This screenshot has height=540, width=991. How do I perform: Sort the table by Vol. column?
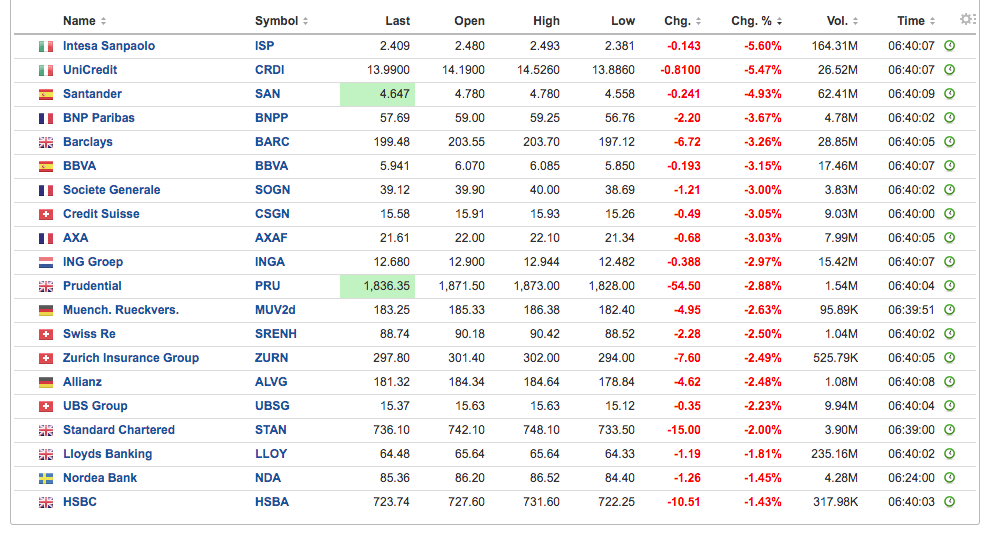(x=842, y=21)
